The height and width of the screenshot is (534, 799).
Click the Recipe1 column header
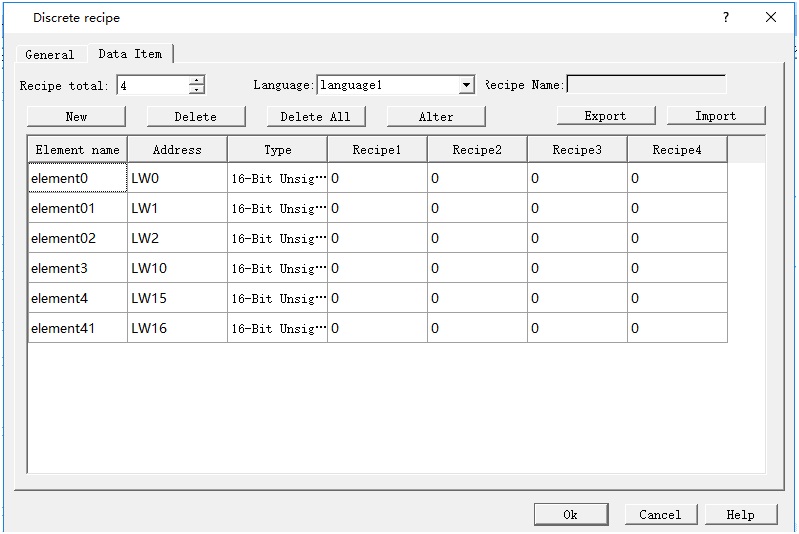point(377,150)
